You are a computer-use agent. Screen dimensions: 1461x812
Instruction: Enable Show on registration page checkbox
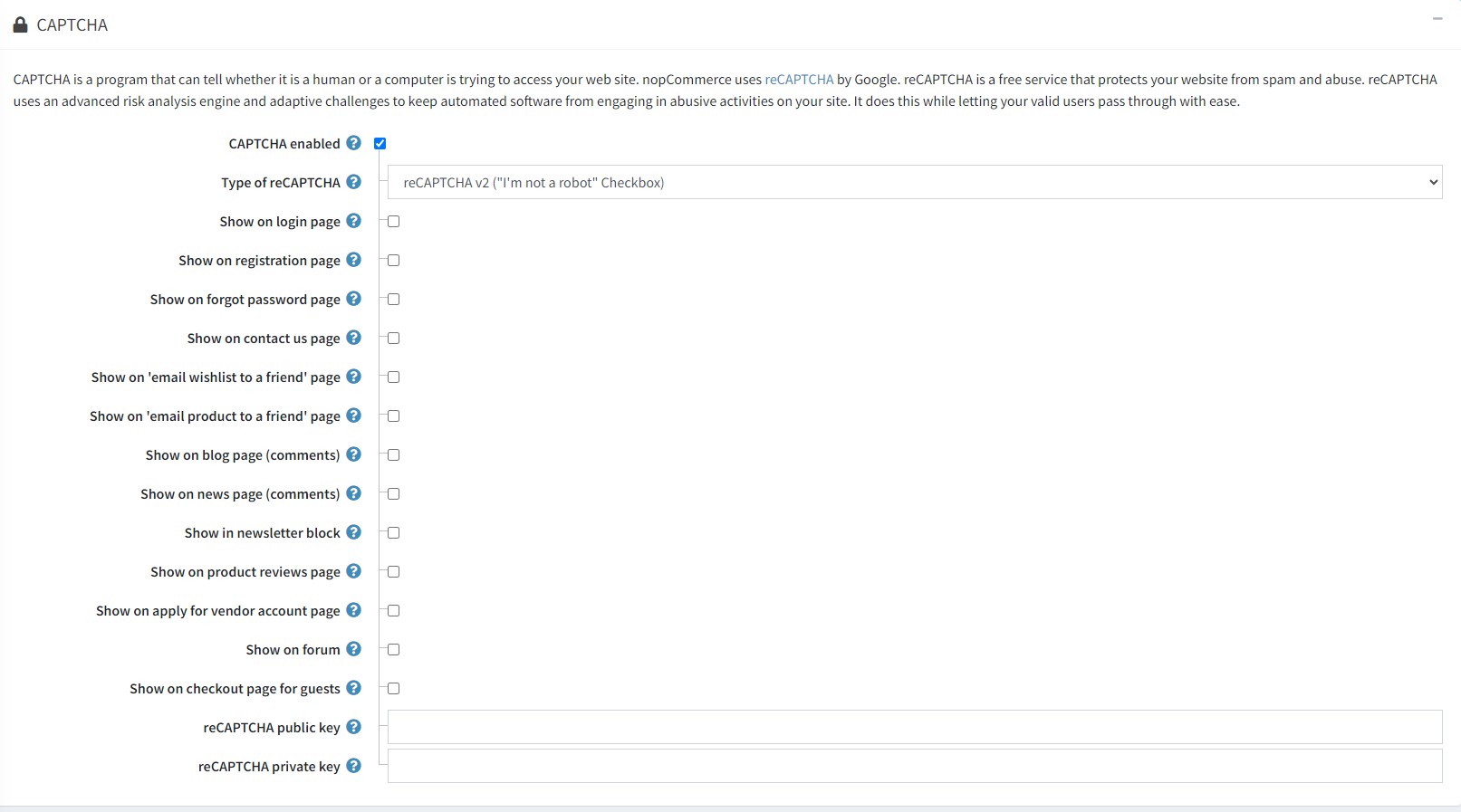point(394,261)
